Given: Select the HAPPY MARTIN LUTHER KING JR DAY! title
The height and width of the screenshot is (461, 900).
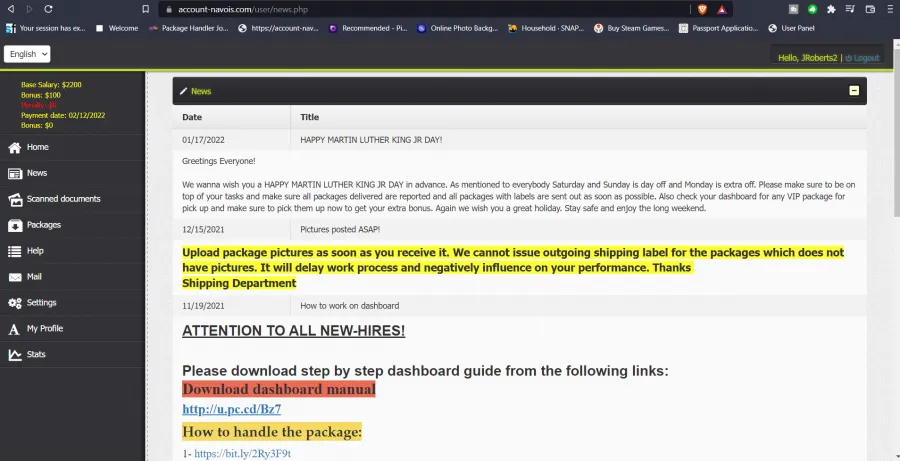Looking at the screenshot, I should tap(371, 140).
